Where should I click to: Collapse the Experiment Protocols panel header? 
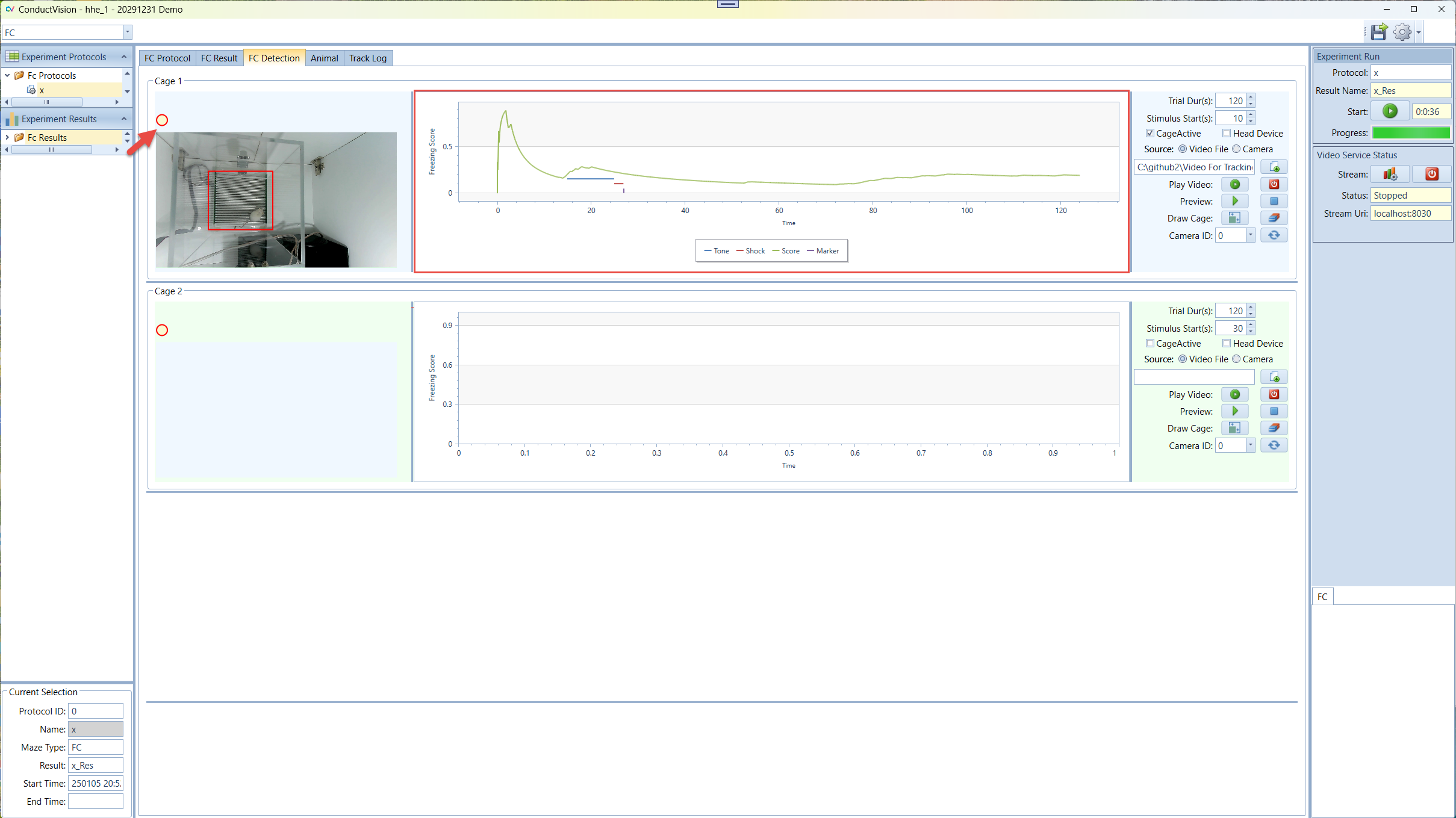(123, 57)
